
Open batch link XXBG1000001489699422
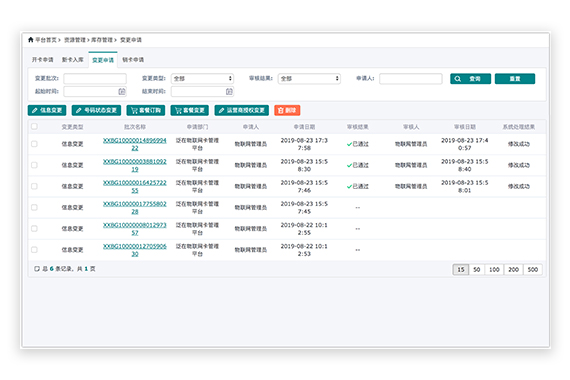(x=135, y=144)
